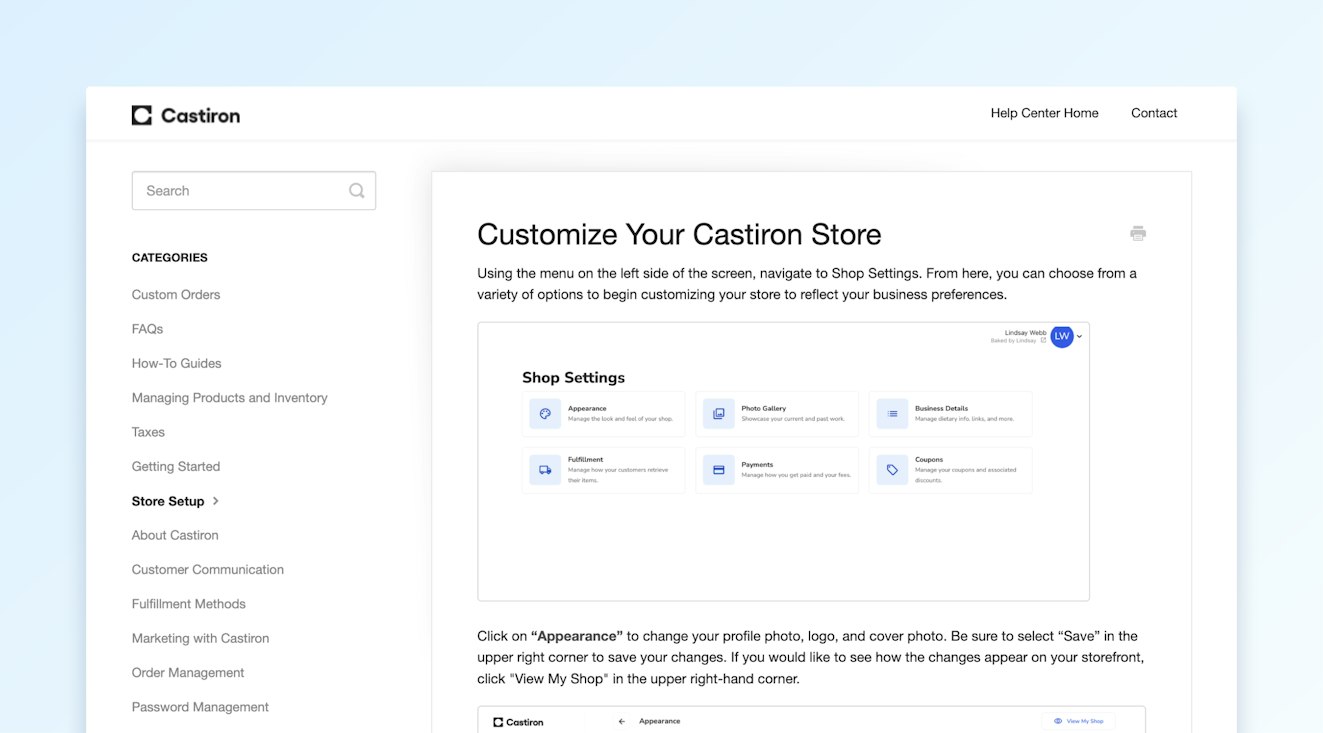Open the Password Management category
This screenshot has width=1323, height=733.
[x=200, y=707]
